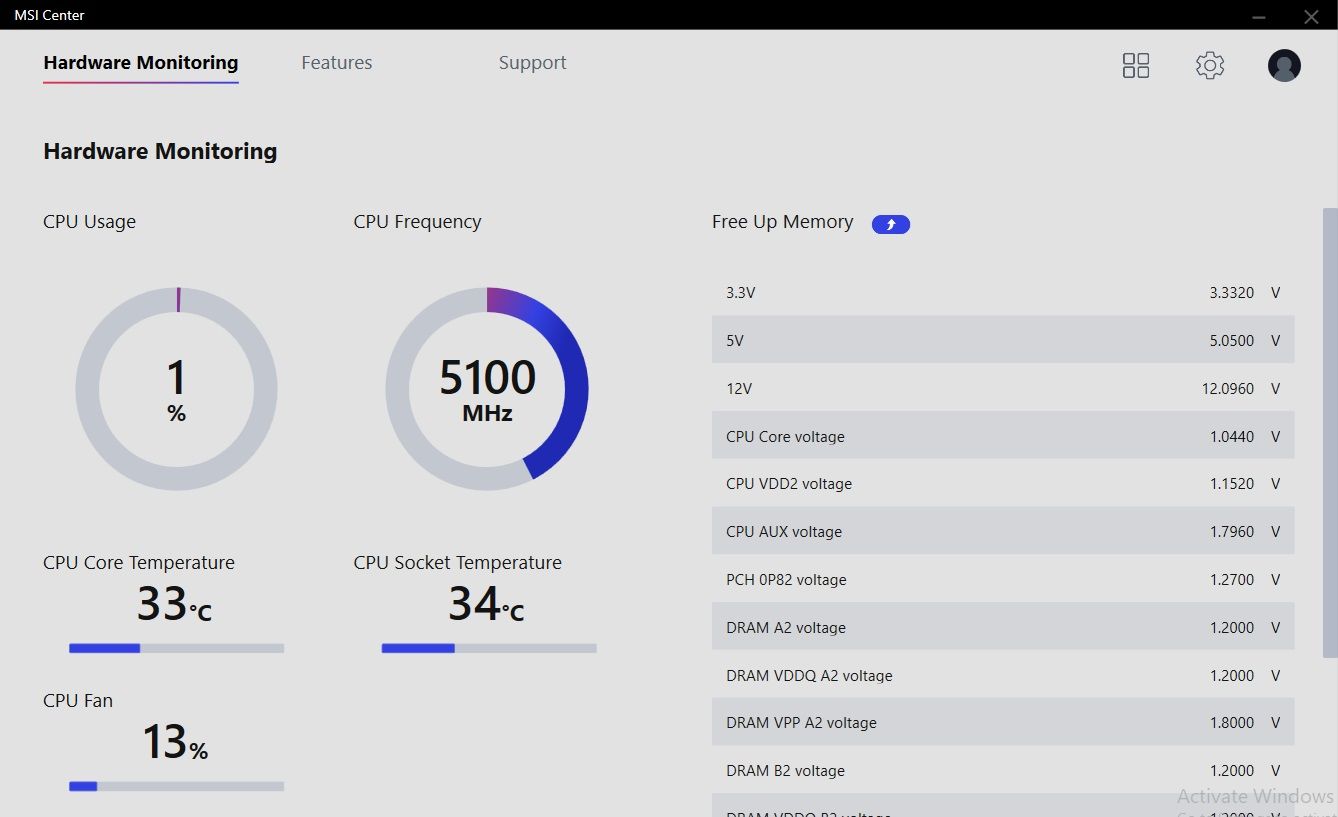Image resolution: width=1338 pixels, height=817 pixels.
Task: Click the user profile avatar icon
Action: point(1284,66)
